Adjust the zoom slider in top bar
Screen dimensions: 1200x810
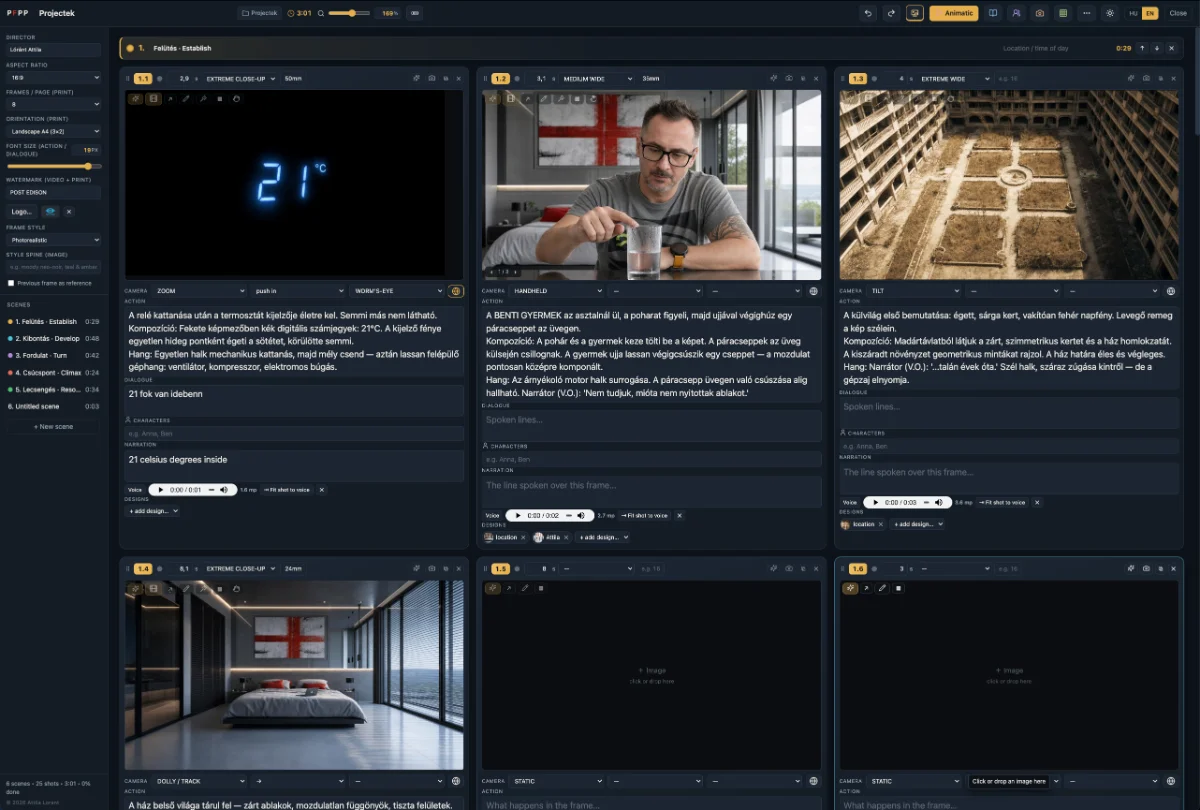[x=349, y=13]
